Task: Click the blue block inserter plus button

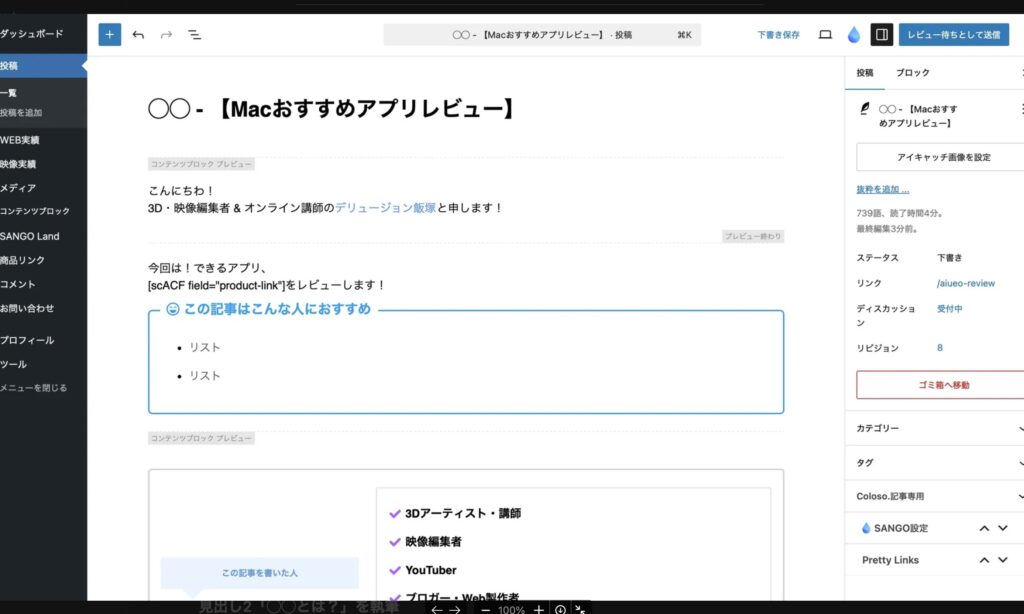Action: (109, 34)
